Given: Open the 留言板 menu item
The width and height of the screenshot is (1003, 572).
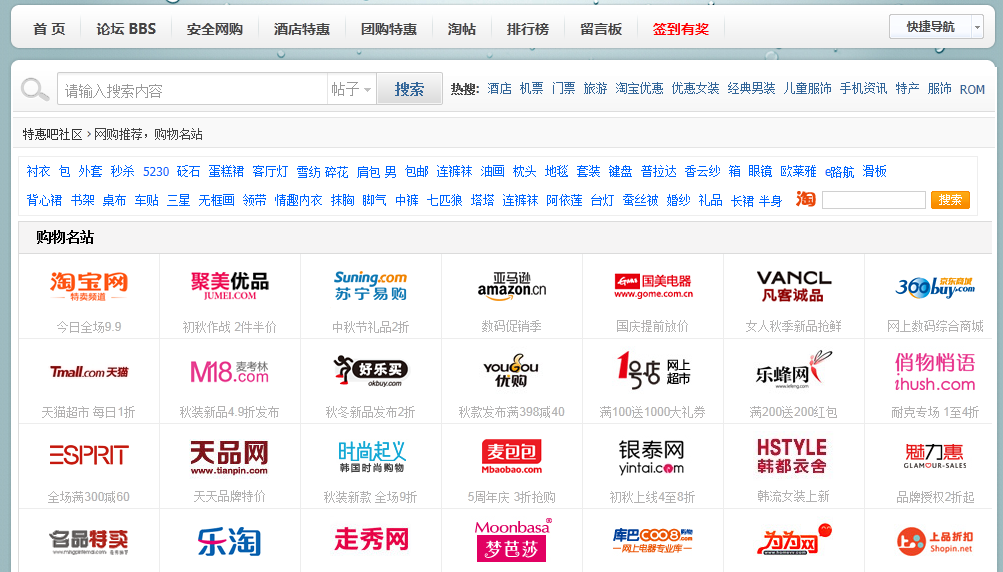Looking at the screenshot, I should [601, 29].
